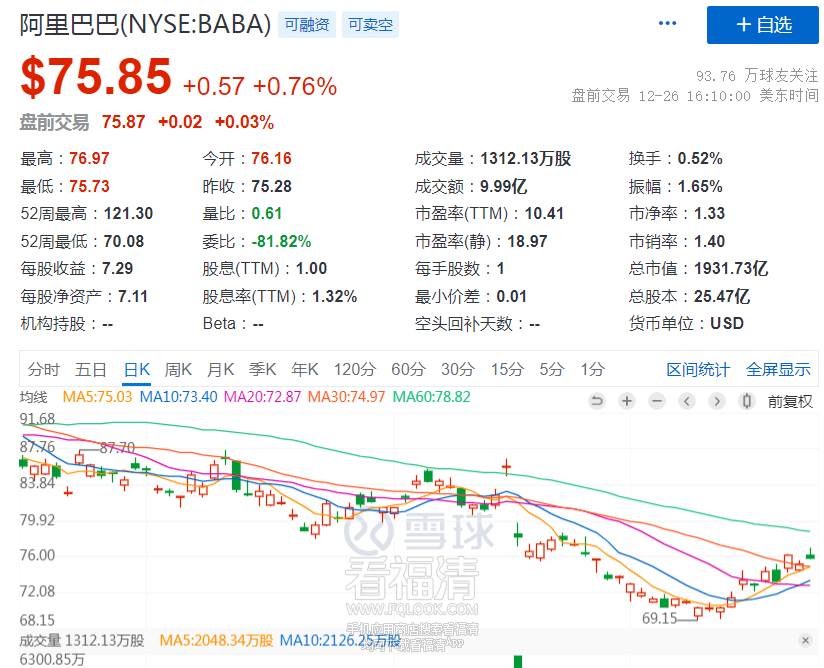Open the 区间统计 link
The image size is (824, 668).
(x=698, y=369)
